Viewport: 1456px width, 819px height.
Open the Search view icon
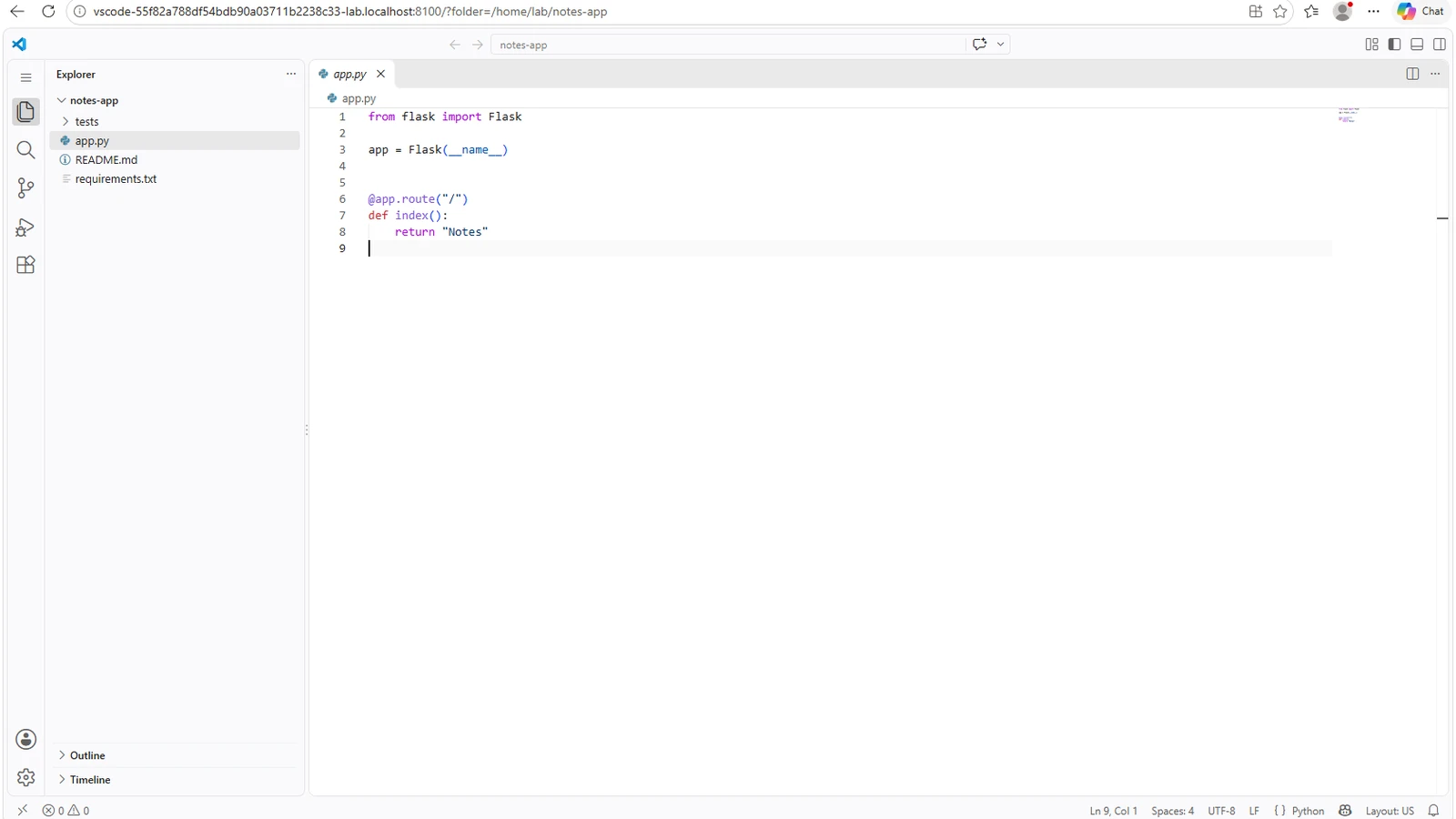coord(25,150)
